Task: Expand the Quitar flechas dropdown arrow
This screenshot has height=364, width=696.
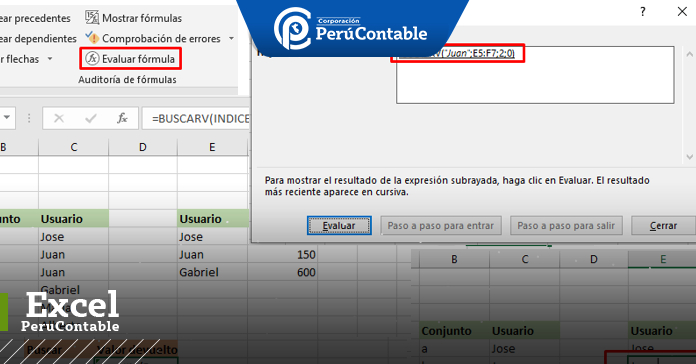Action: [50, 59]
